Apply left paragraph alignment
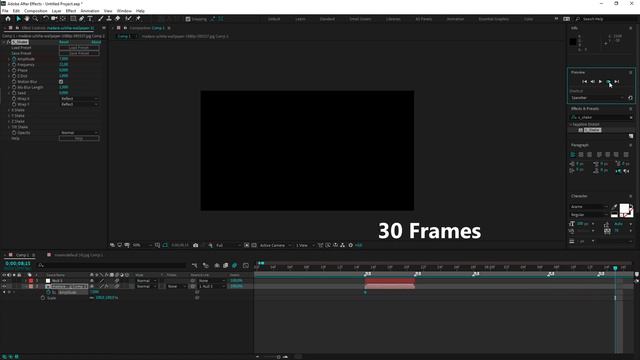This screenshot has height=360, width=640. point(573,155)
